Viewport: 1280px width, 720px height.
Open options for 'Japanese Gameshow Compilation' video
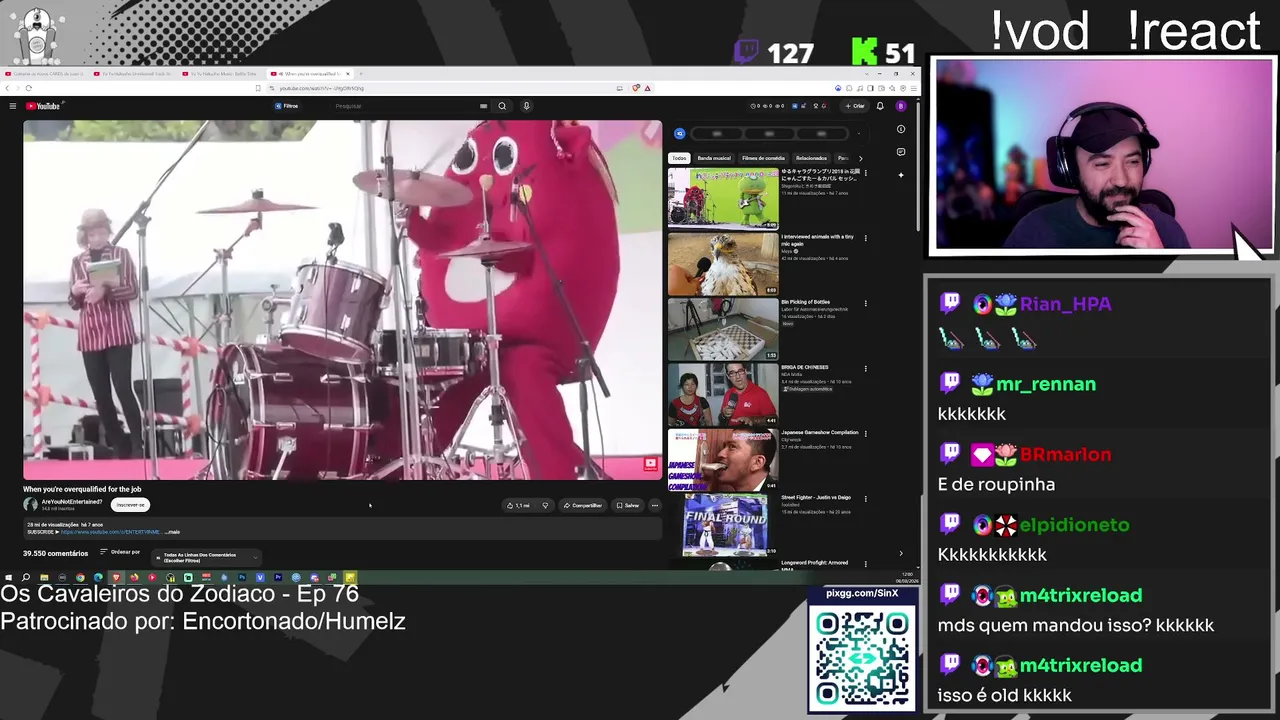coord(865,433)
